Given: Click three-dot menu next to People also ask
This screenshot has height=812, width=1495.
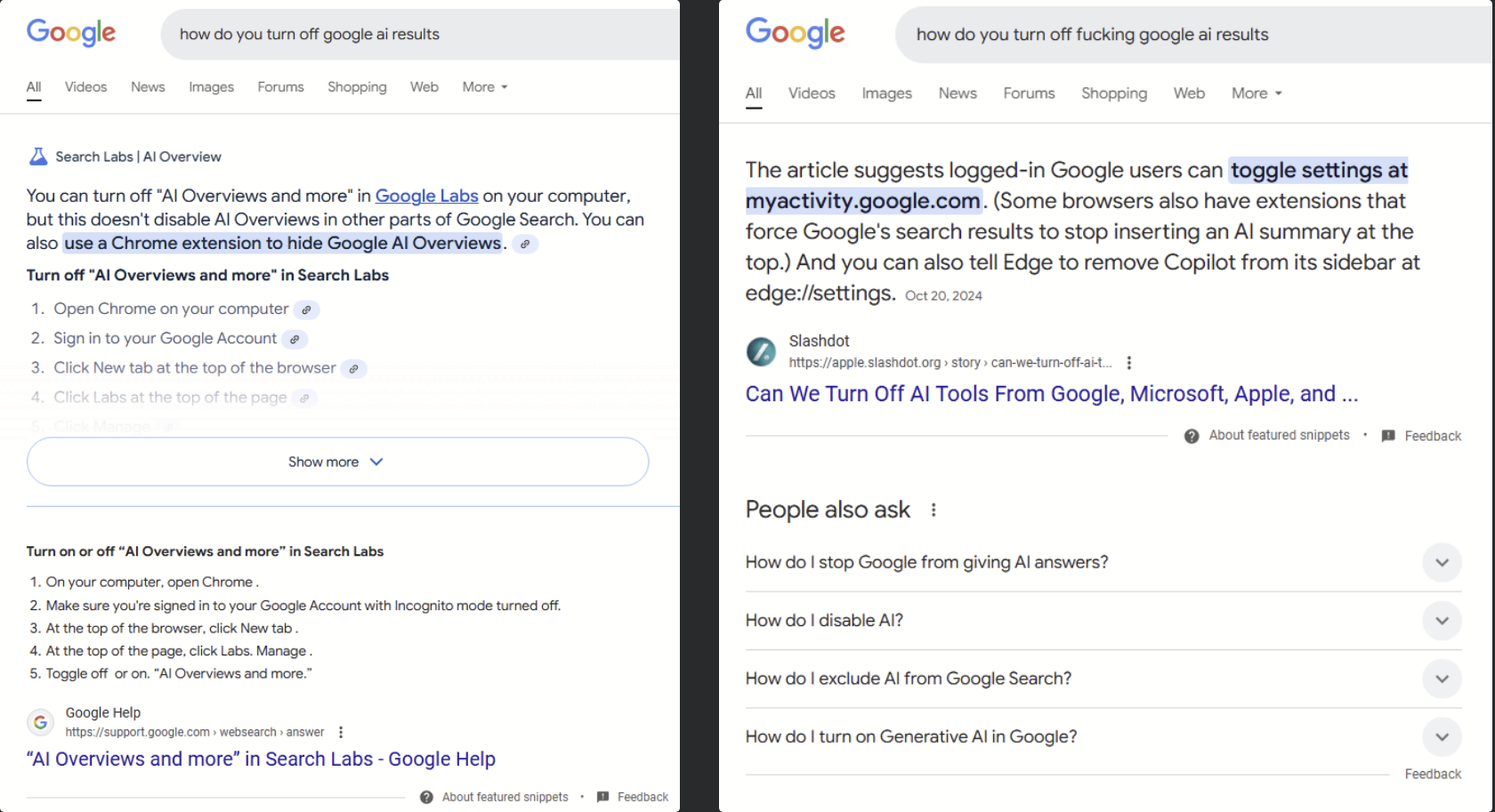Looking at the screenshot, I should coord(933,510).
